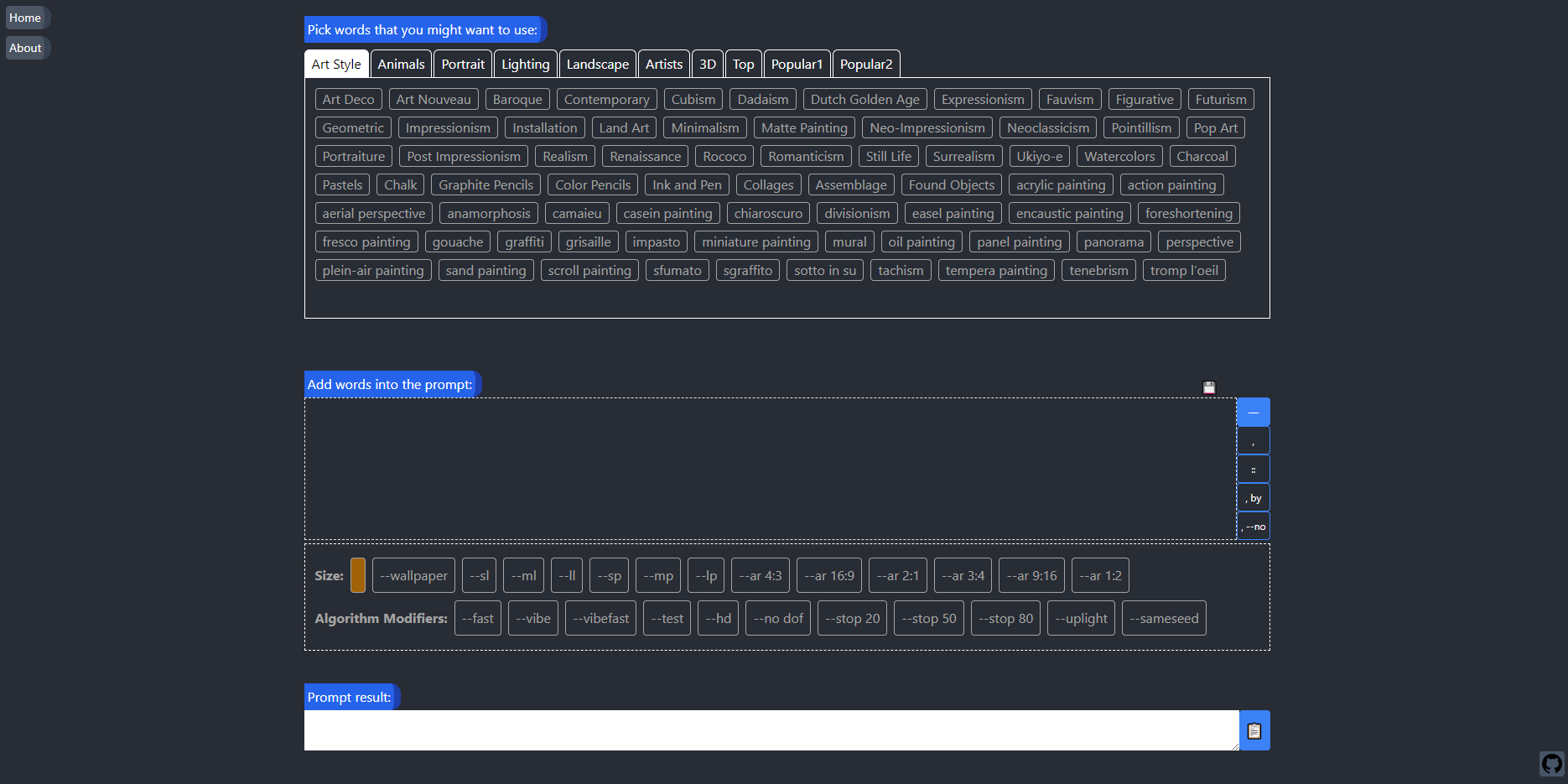Add the --vibefast modifier

pos(600,618)
